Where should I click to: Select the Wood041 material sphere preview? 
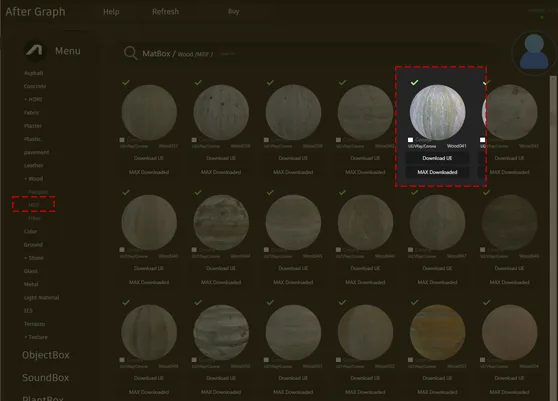tap(437, 112)
